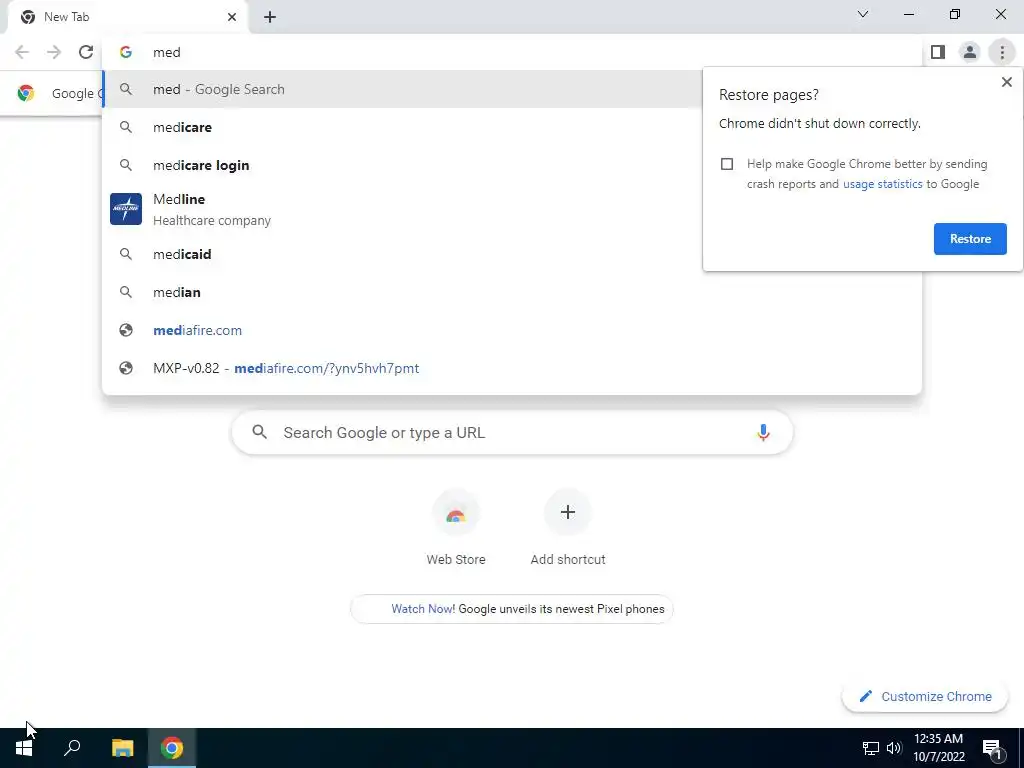Viewport: 1024px width, 768px height.
Task: Open the profile avatar icon
Action: pyautogui.click(x=970, y=52)
